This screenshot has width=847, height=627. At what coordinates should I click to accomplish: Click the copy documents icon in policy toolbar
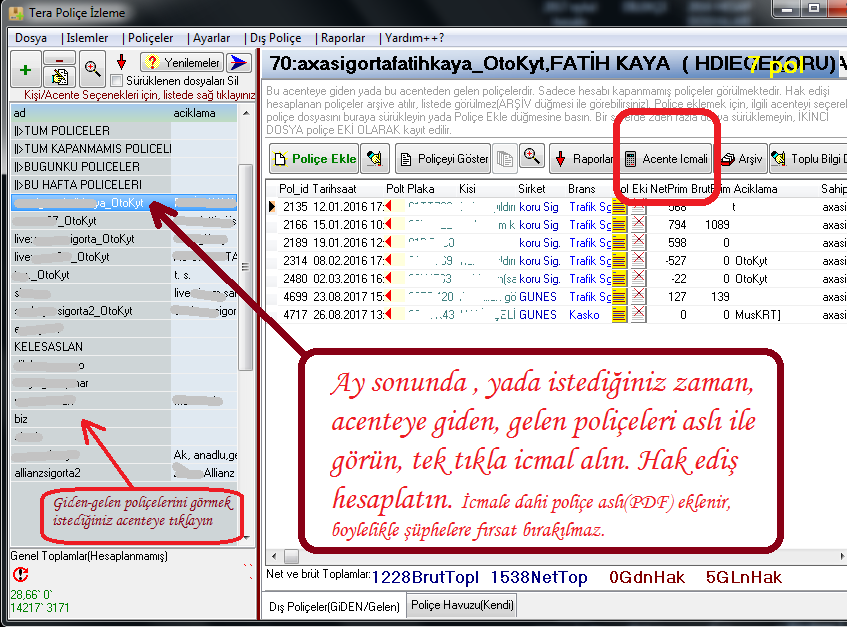pos(505,159)
